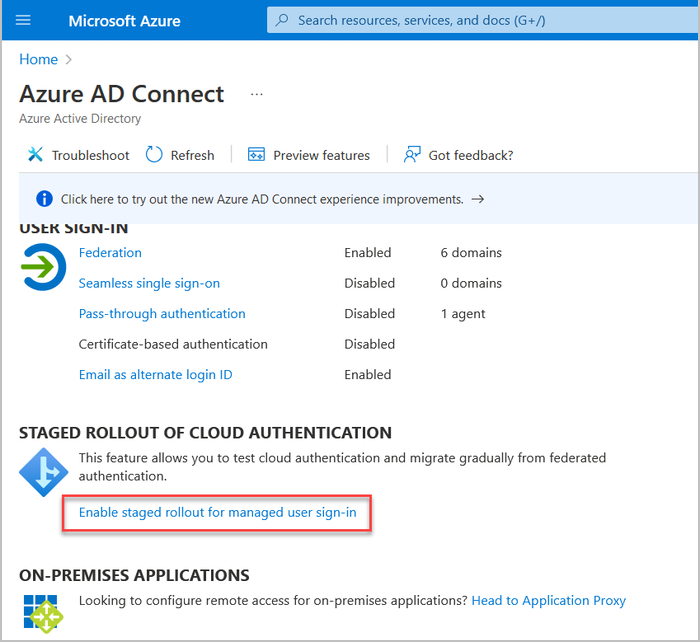Image resolution: width=700 pixels, height=642 pixels.
Task: Select '1 agent' value
Action: point(462,314)
